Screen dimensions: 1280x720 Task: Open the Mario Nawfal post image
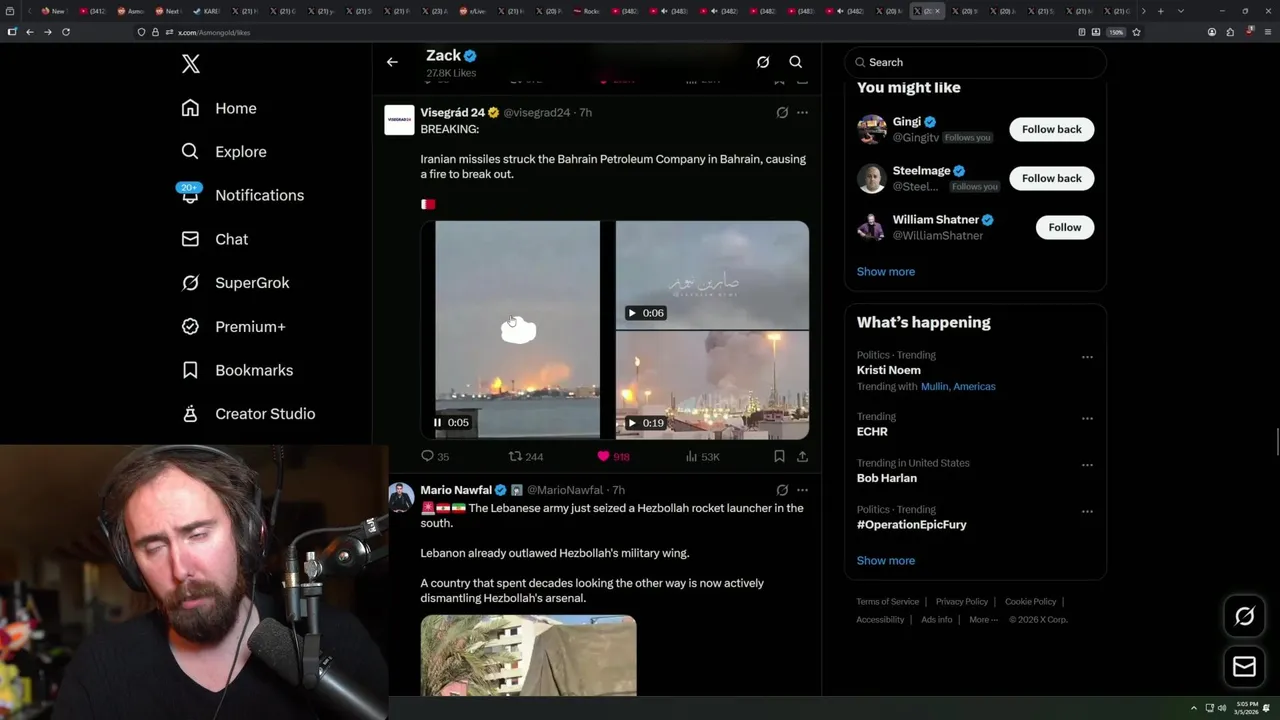(x=528, y=655)
